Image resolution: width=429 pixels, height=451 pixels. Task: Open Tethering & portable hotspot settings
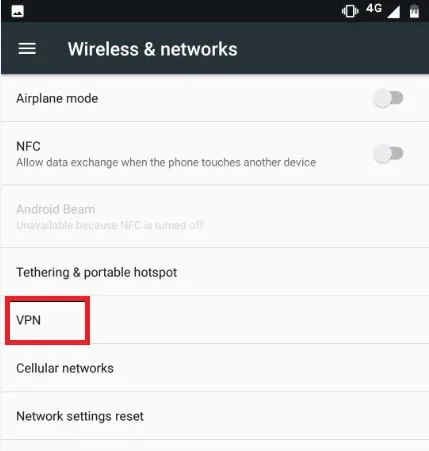(x=214, y=272)
